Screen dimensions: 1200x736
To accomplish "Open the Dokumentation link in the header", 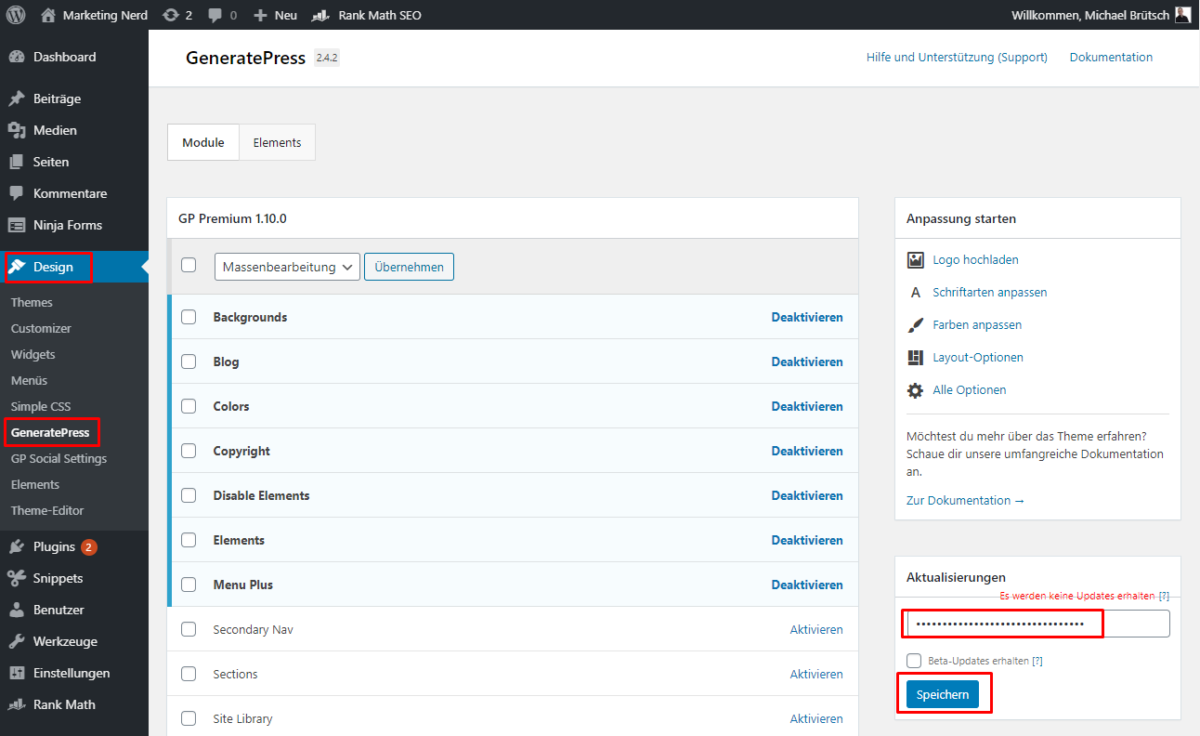I will (x=1111, y=57).
